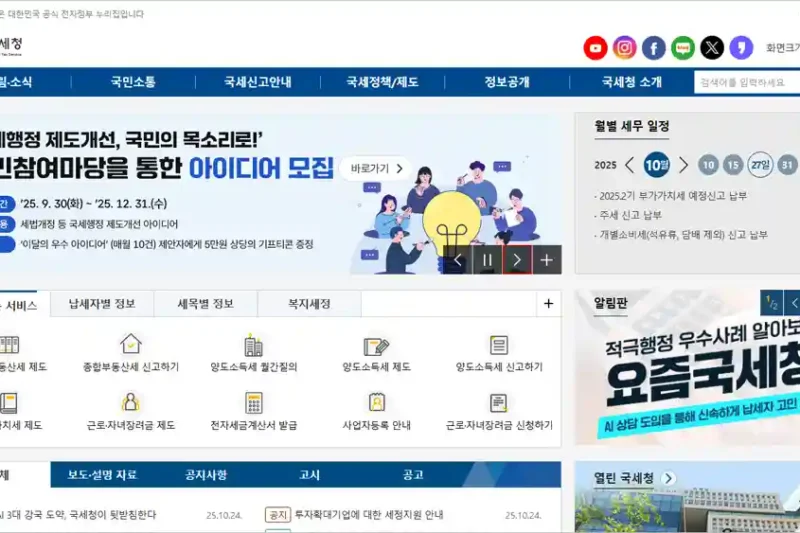800x533 pixels.
Task: Open 양도소득세 제도 pencil icon
Action: point(377,346)
